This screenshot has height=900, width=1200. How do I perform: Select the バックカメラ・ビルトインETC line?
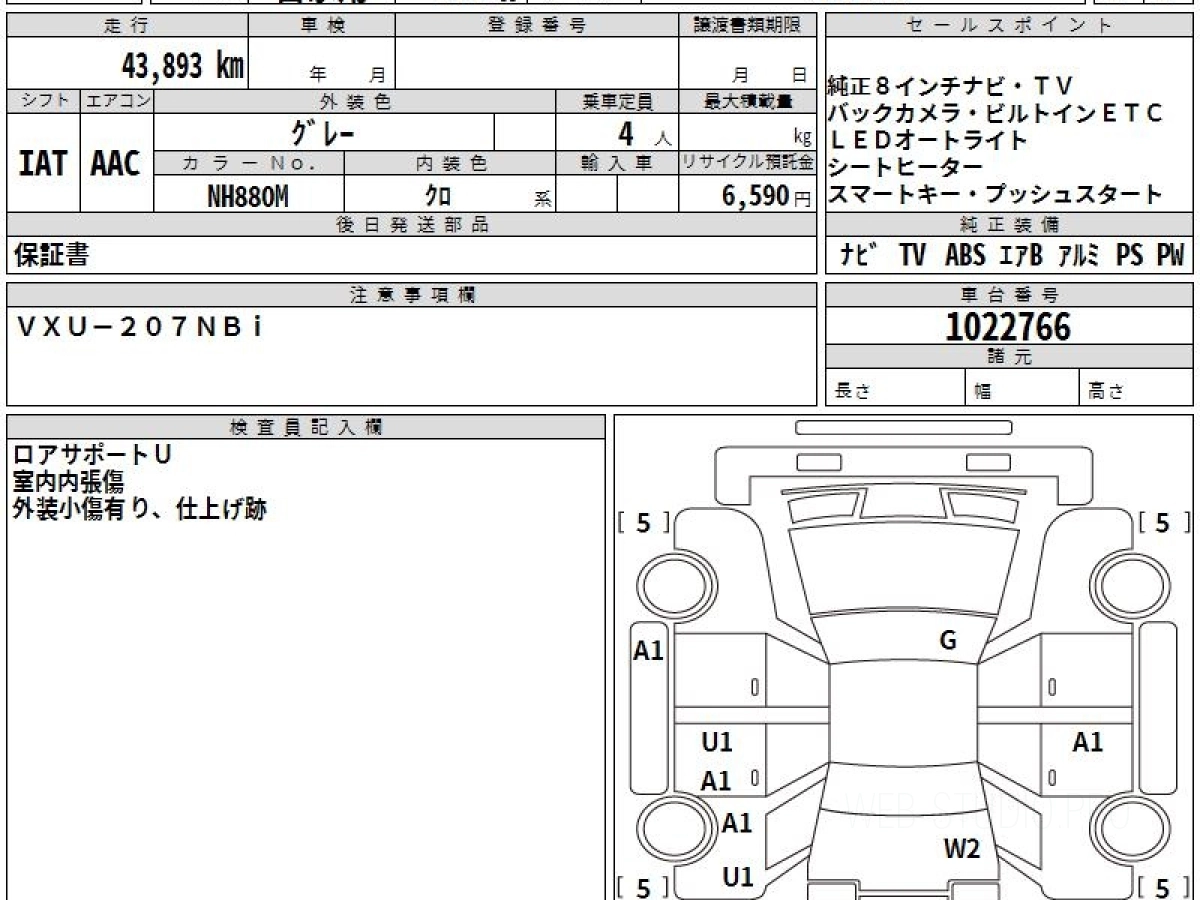[997, 114]
